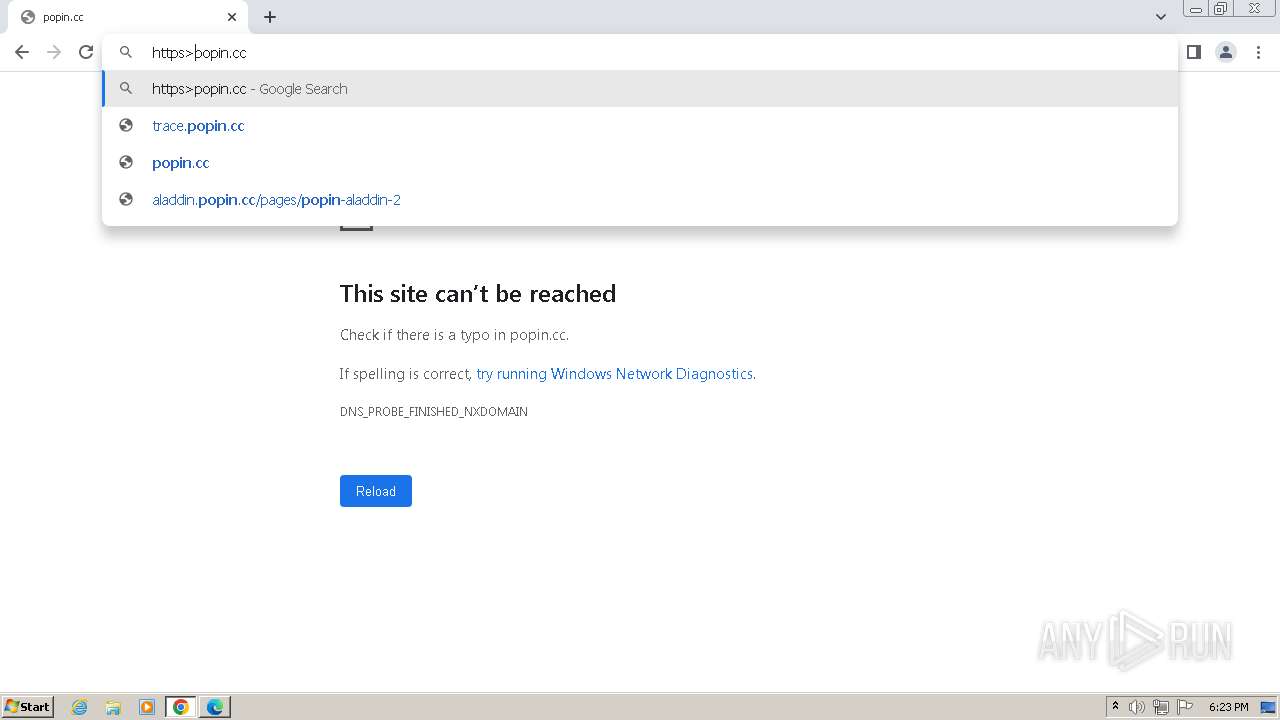The image size is (1280, 720).
Task: Click the forward navigation arrow
Action: [x=54, y=52]
